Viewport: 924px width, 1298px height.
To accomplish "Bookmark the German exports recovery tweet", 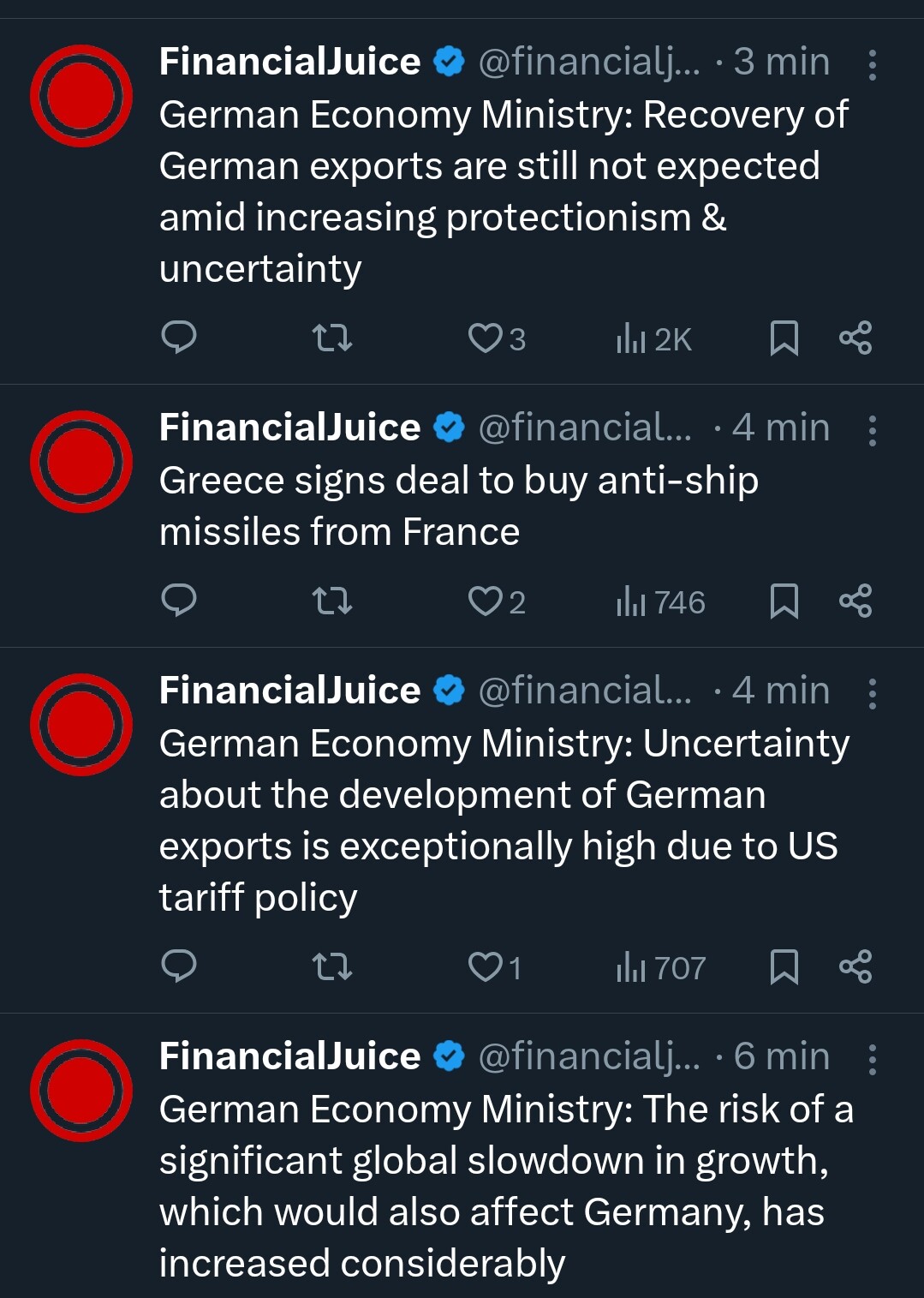I will [784, 338].
